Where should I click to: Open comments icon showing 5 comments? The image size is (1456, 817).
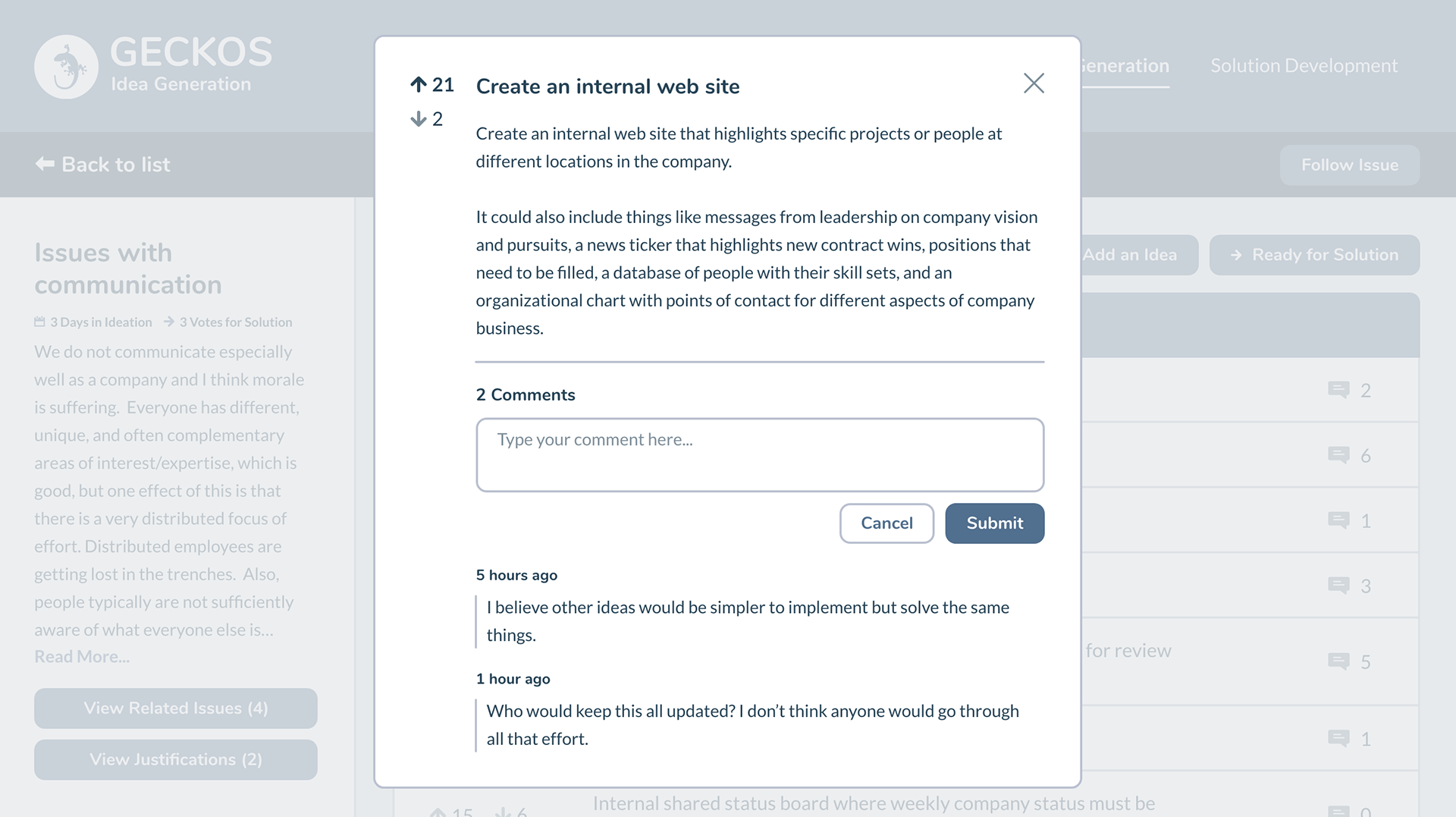tap(1338, 661)
